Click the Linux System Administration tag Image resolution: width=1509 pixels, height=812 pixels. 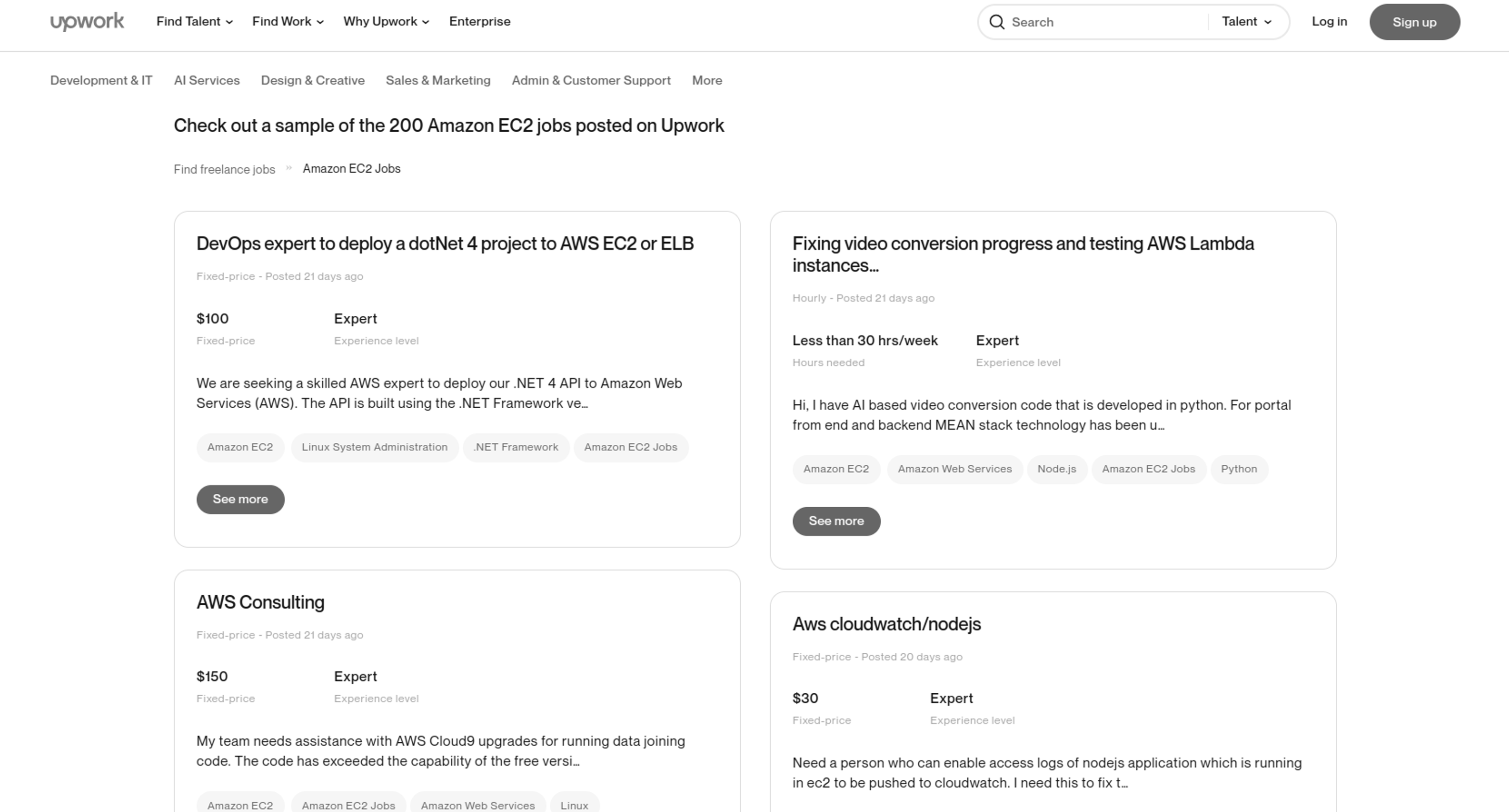tap(374, 447)
